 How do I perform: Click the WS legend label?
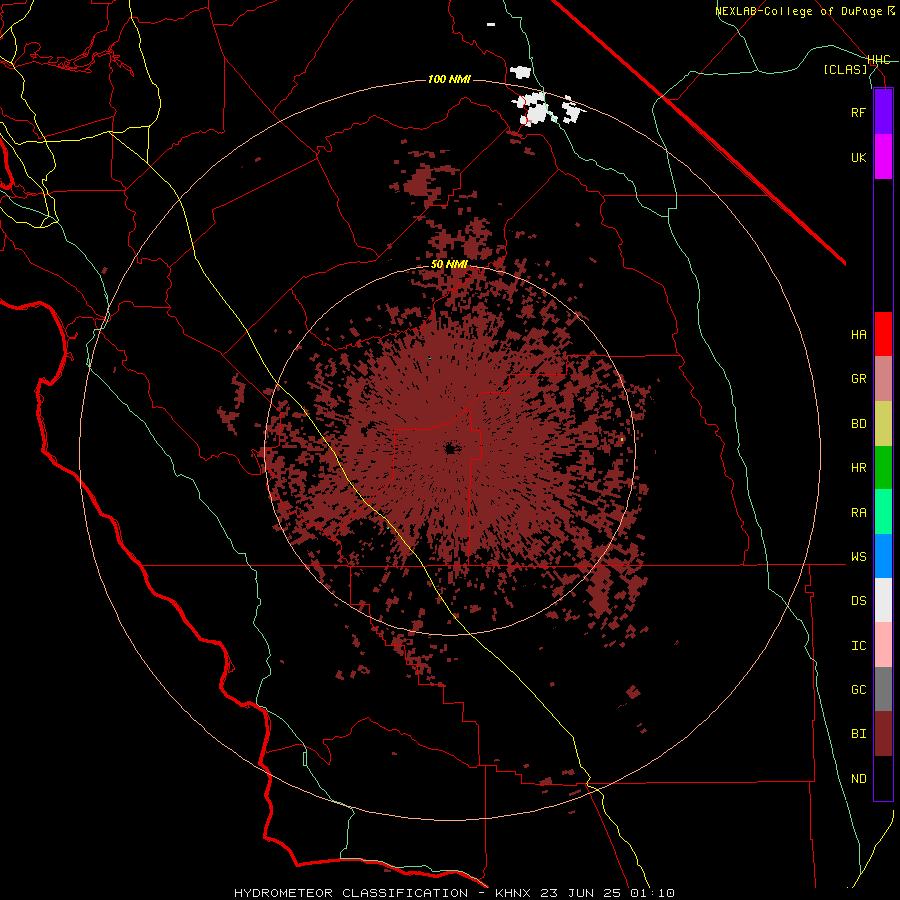(858, 556)
